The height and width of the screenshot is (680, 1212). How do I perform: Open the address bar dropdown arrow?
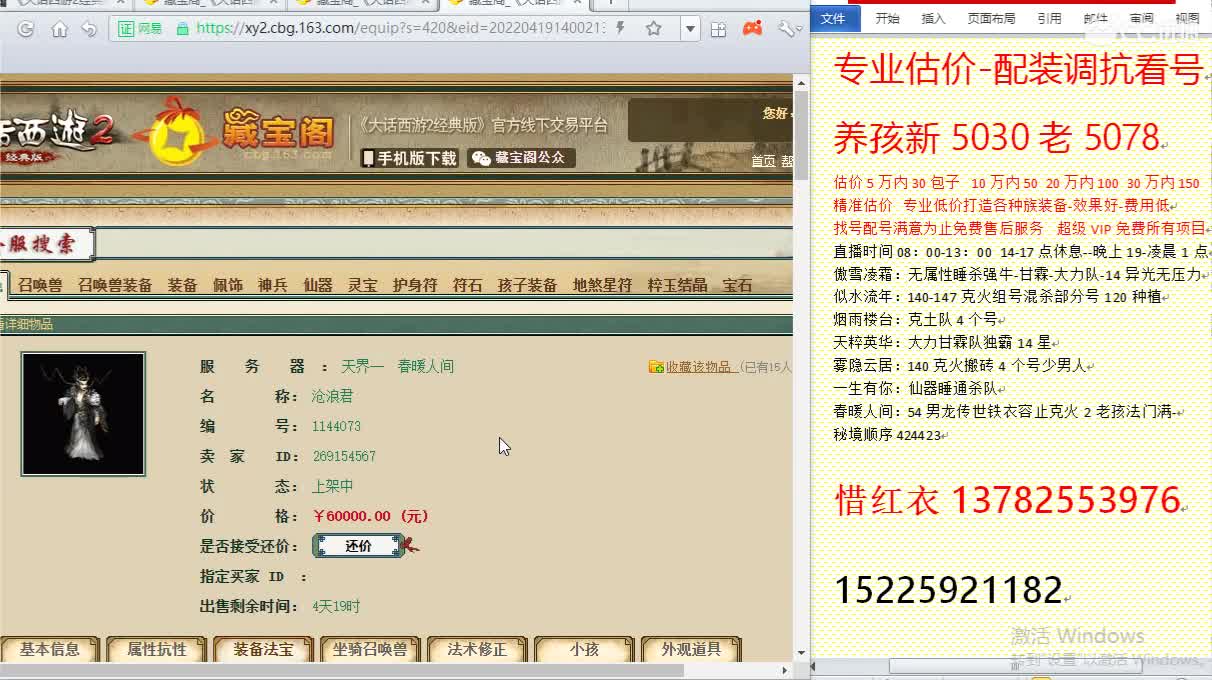690,29
